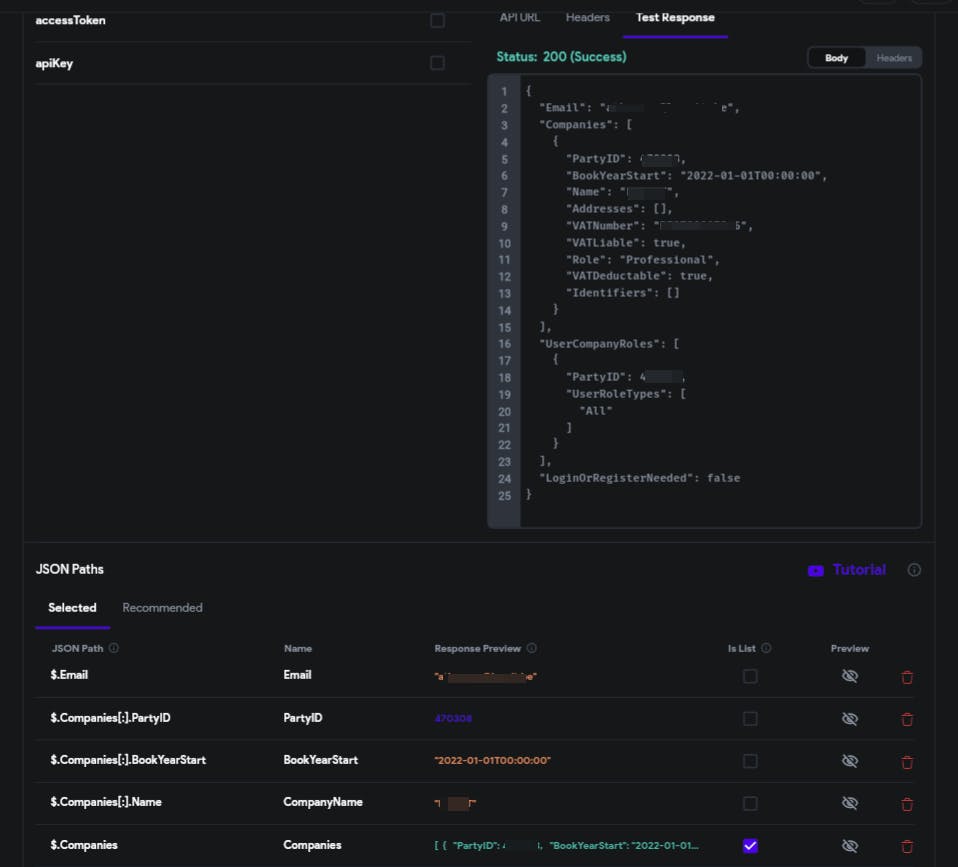Viewport: 958px width, 867px height.
Task: Select the Body response view
Action: [836, 58]
